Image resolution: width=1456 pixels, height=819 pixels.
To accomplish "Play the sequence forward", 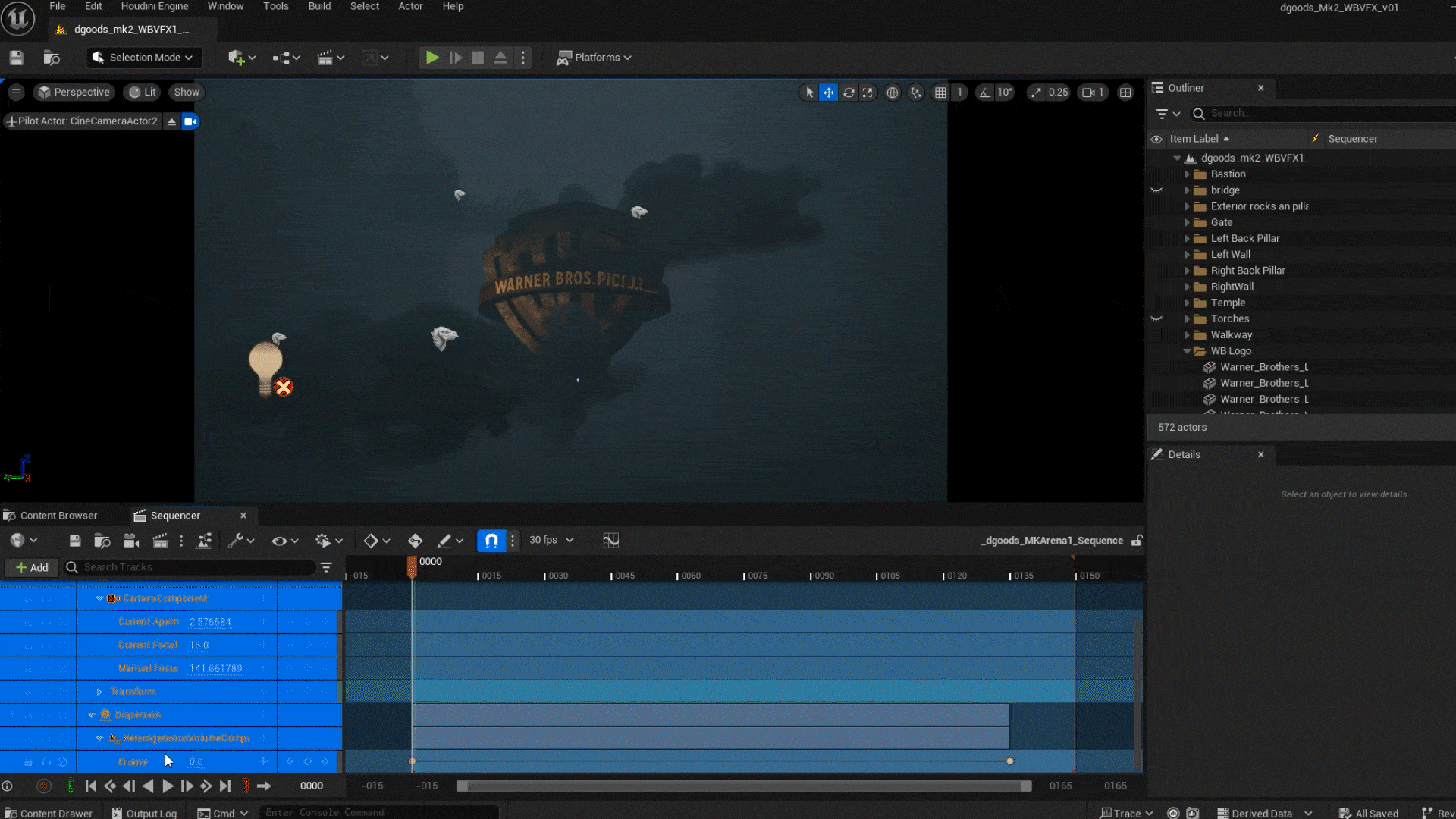I will point(168,786).
